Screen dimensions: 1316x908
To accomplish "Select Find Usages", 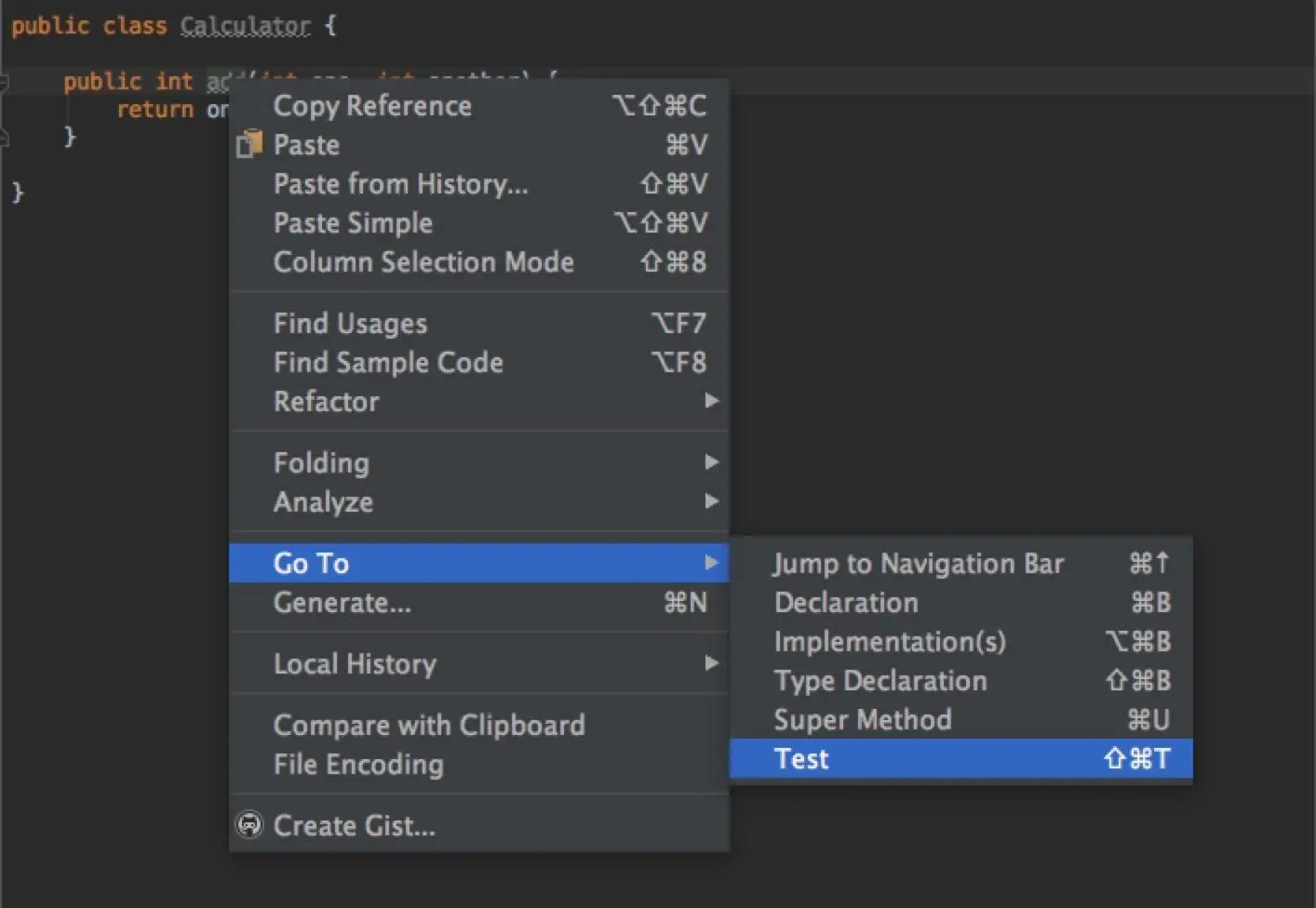I will coord(350,323).
